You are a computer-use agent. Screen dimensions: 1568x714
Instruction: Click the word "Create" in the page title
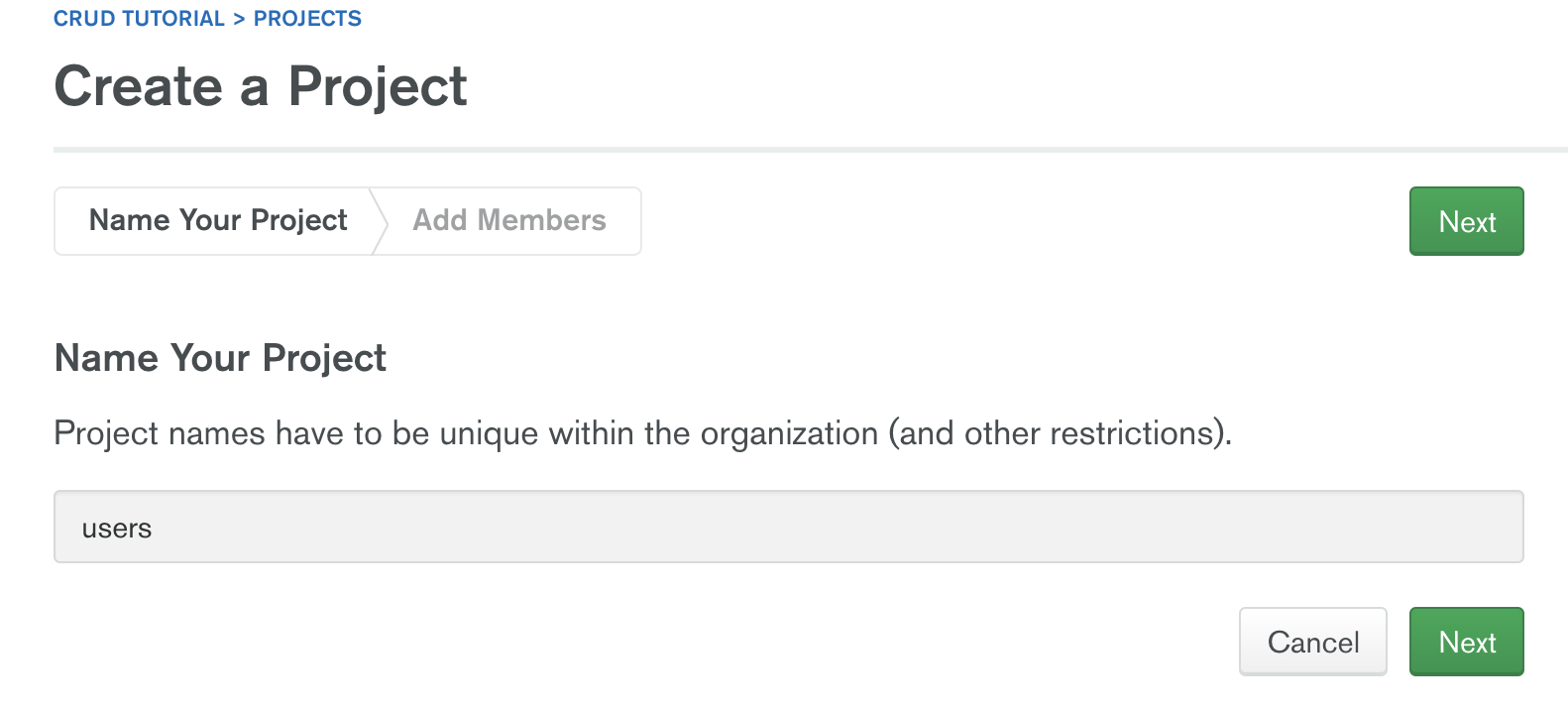click(x=139, y=86)
